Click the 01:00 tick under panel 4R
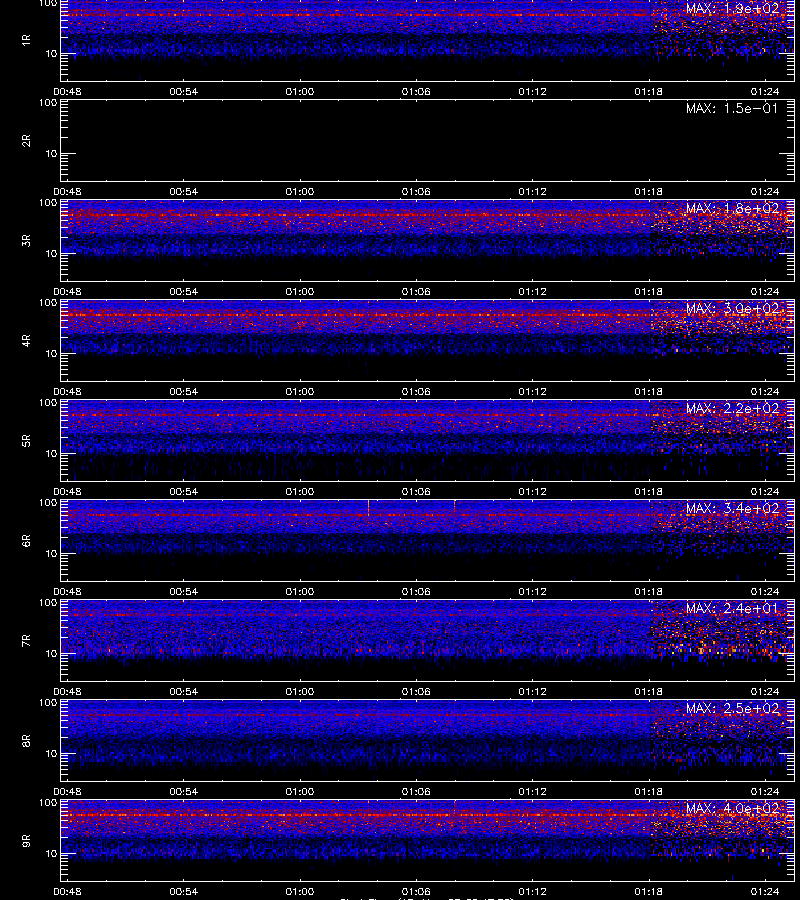 (300, 391)
